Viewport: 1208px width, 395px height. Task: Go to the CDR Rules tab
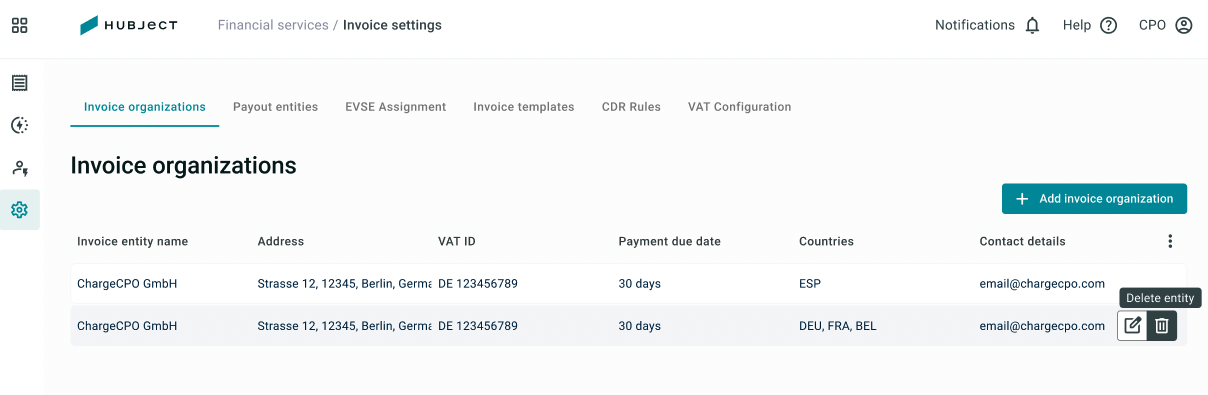tap(631, 107)
